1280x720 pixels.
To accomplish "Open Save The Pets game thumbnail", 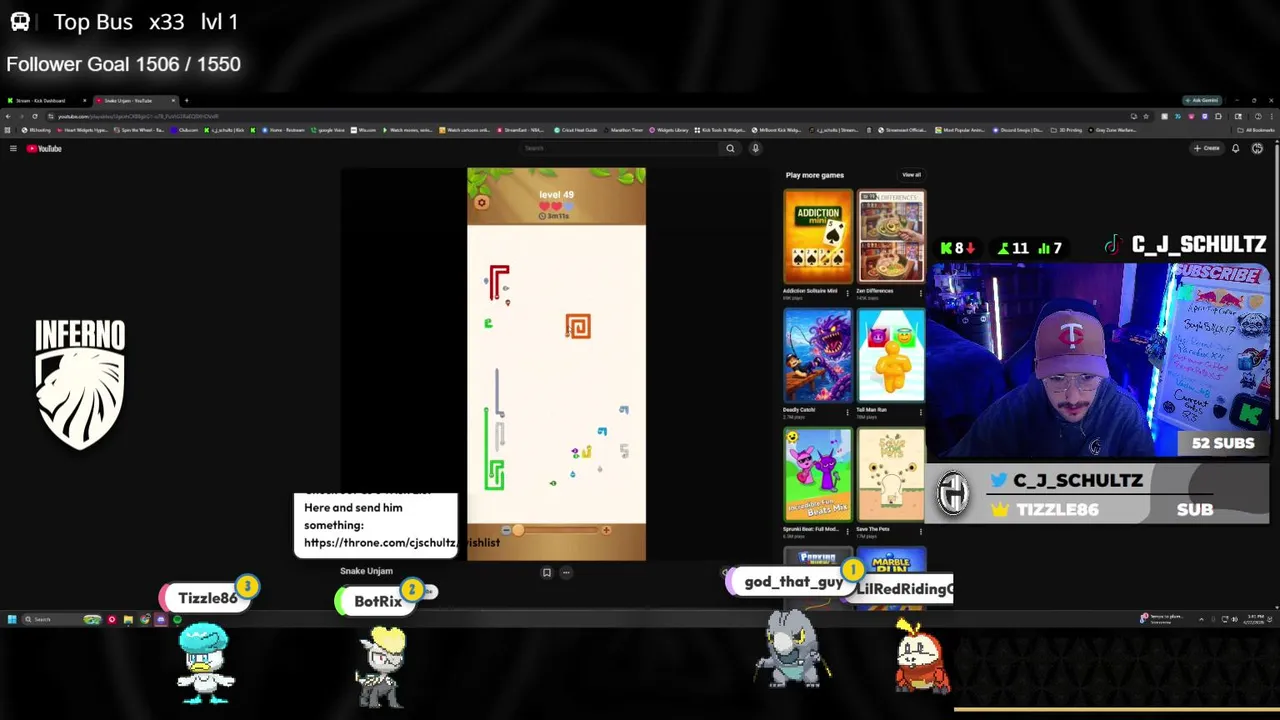I will (891, 475).
